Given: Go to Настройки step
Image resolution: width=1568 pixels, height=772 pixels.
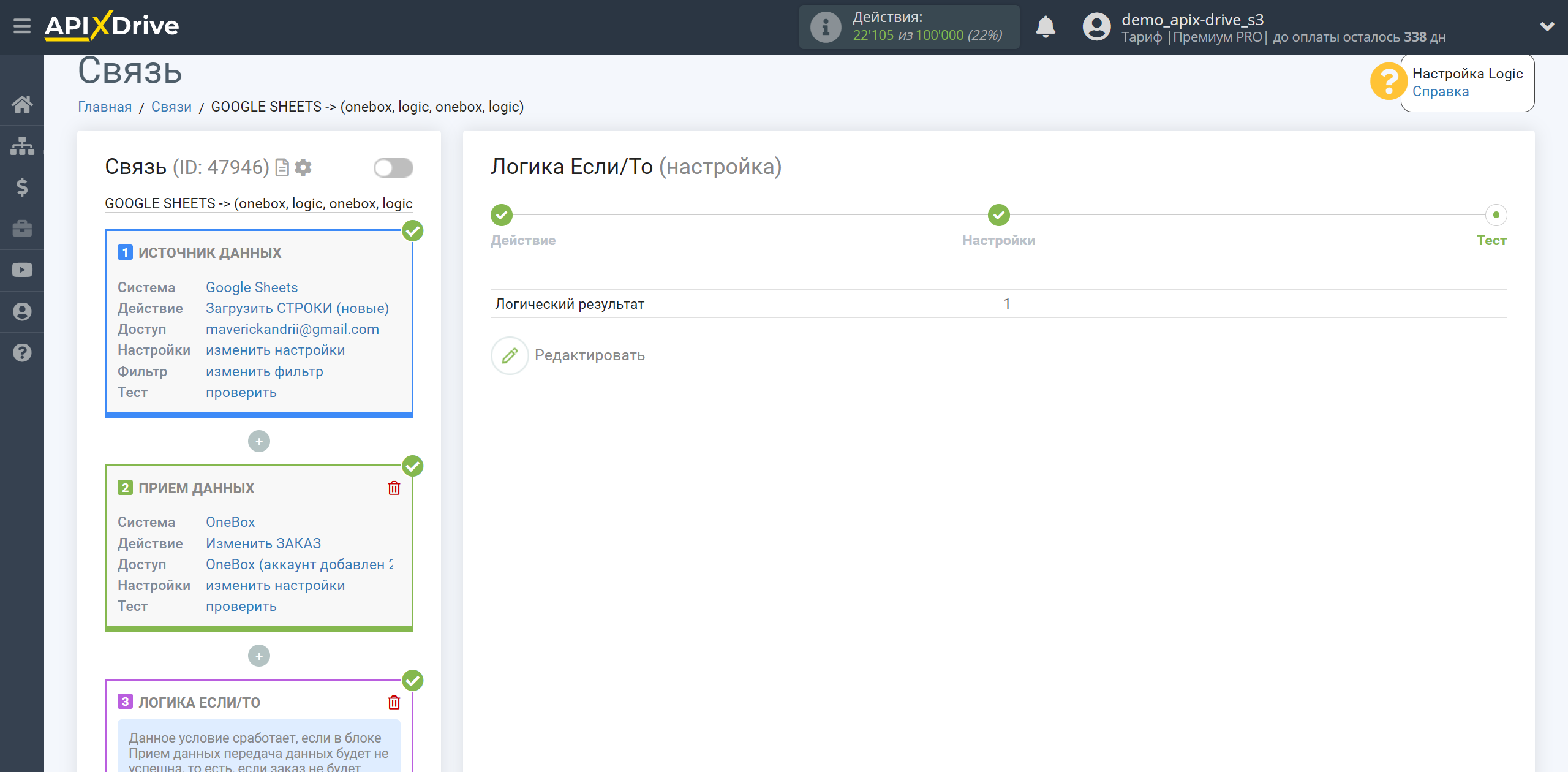Looking at the screenshot, I should 998,215.
